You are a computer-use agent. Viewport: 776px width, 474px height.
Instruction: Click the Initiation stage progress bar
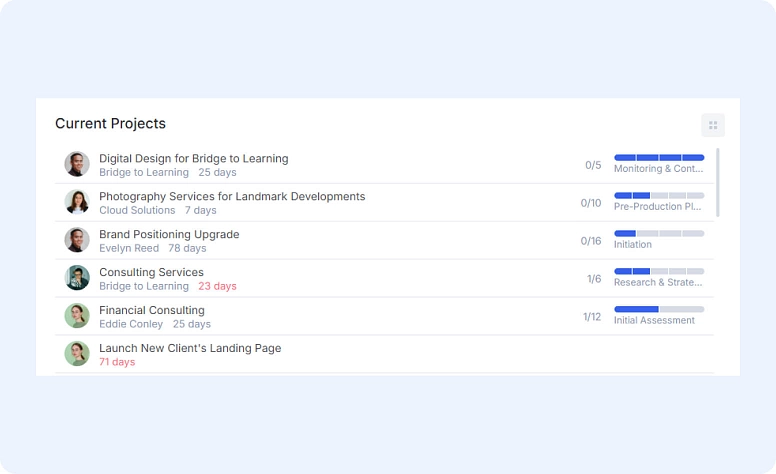(x=659, y=234)
